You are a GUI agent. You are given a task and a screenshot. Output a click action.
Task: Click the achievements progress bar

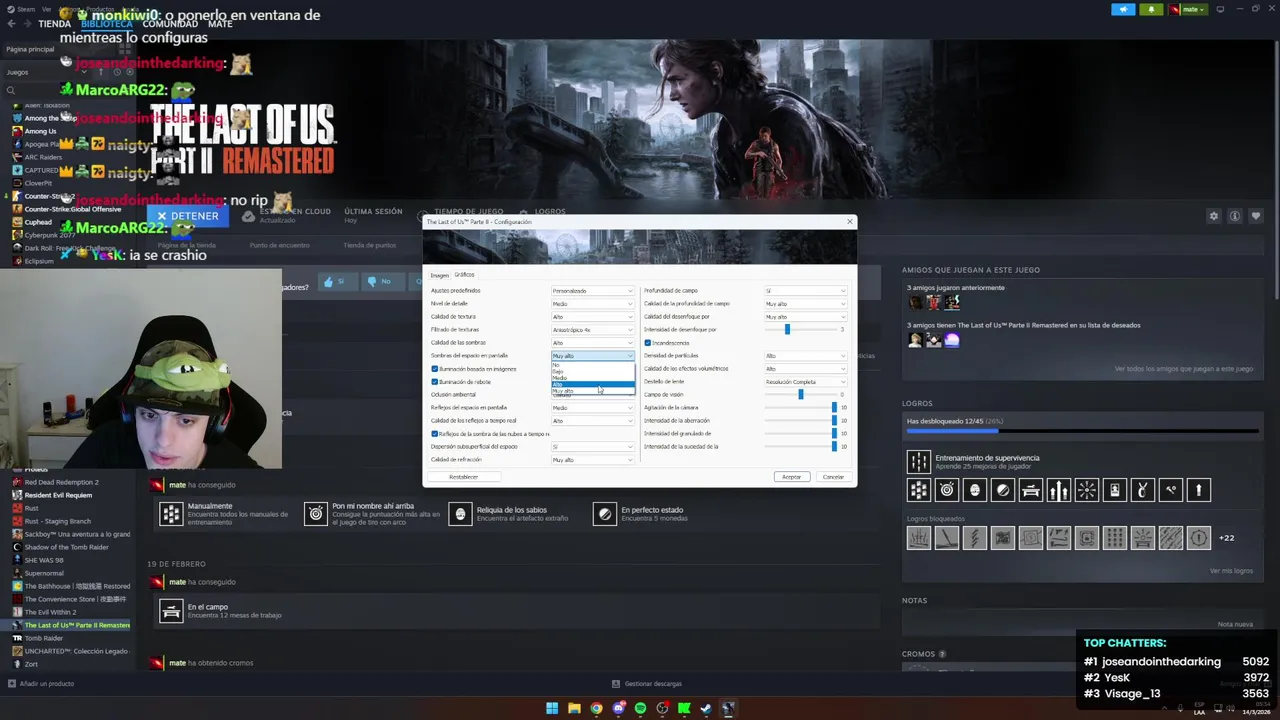1082,431
